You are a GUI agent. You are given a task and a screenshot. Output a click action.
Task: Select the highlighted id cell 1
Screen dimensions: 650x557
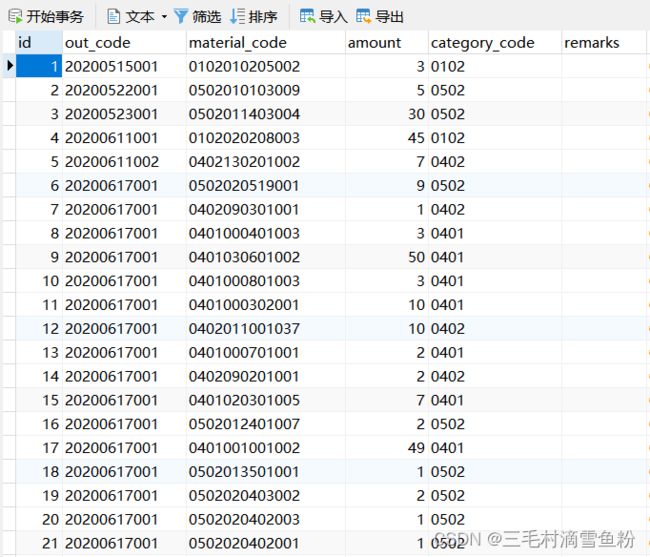tap(39, 66)
